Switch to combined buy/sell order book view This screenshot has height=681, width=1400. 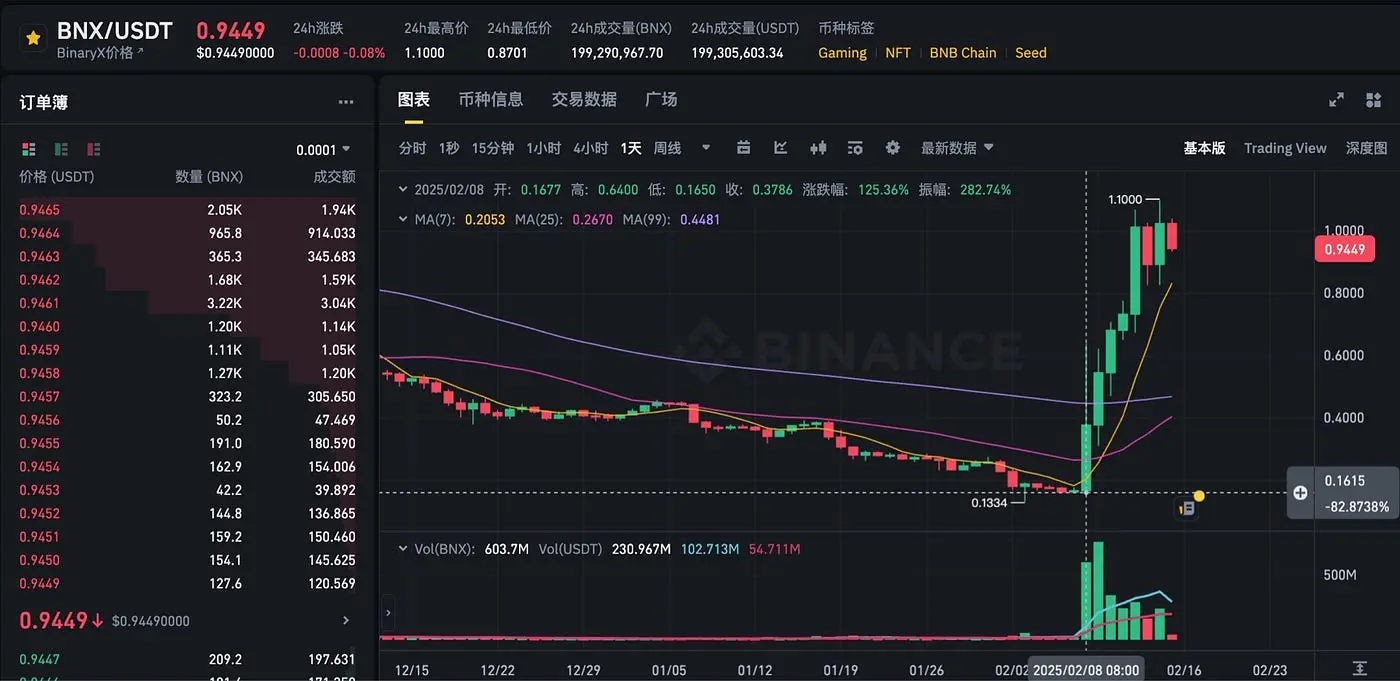pyautogui.click(x=28, y=149)
